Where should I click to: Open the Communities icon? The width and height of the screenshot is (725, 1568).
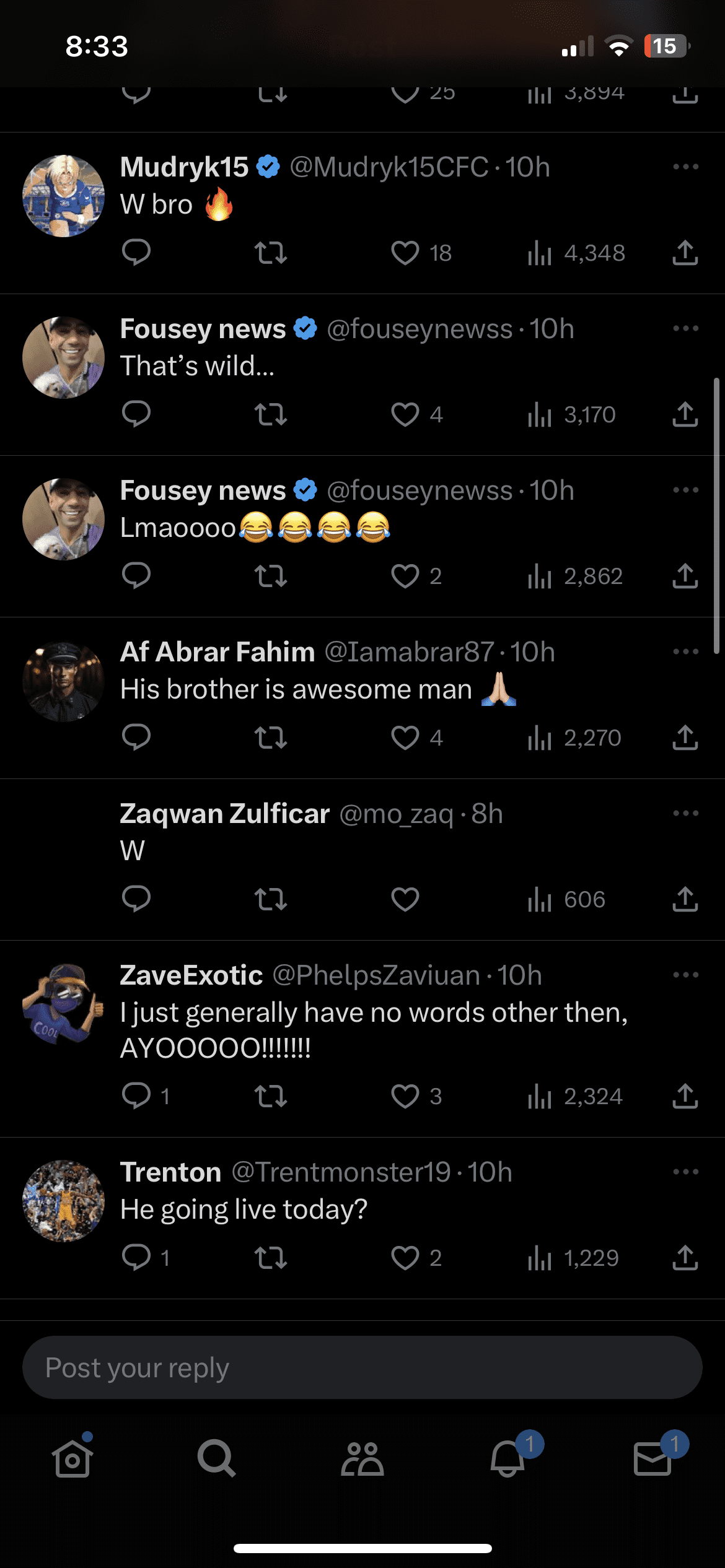tap(362, 1459)
